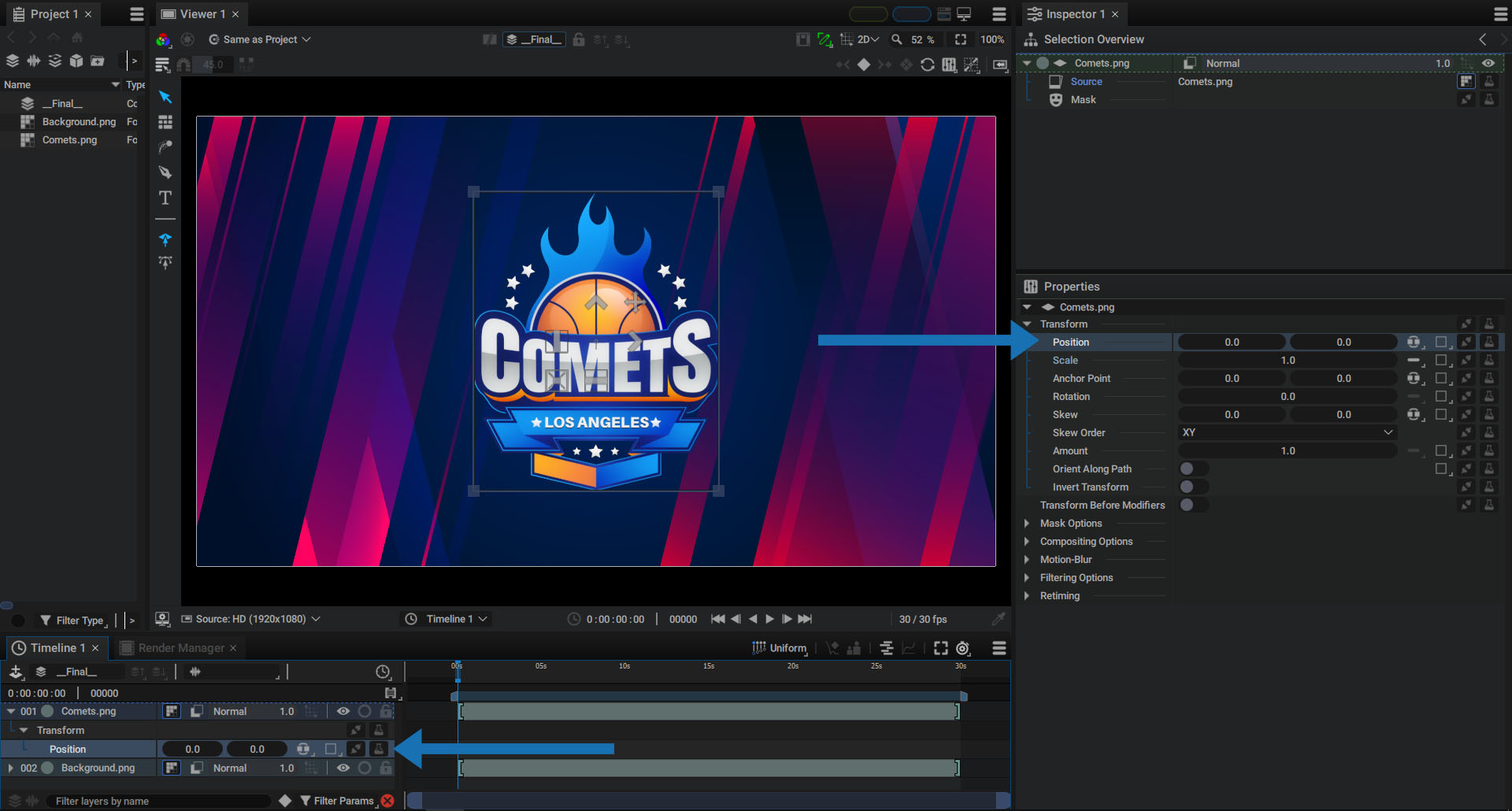
Task: Enable Orient Along Path switch
Action: click(1193, 468)
